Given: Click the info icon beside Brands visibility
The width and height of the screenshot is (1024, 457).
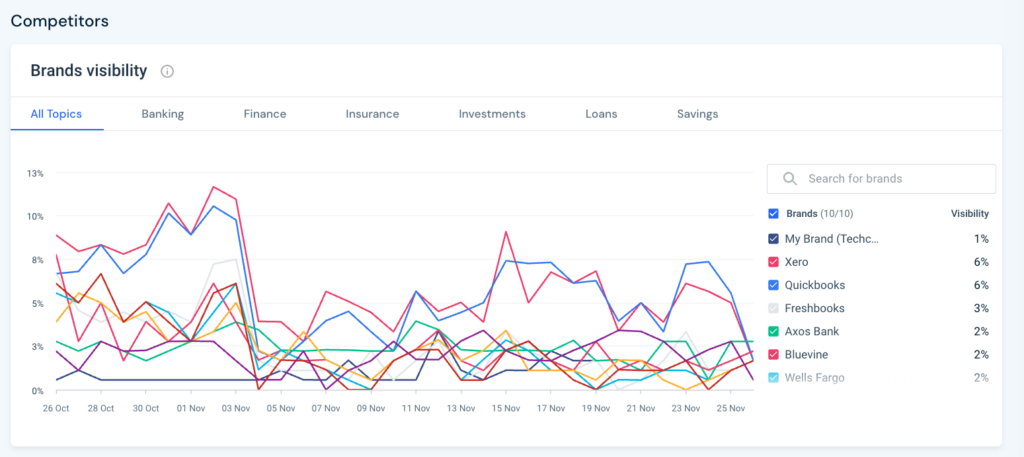Looking at the screenshot, I should pos(167,71).
